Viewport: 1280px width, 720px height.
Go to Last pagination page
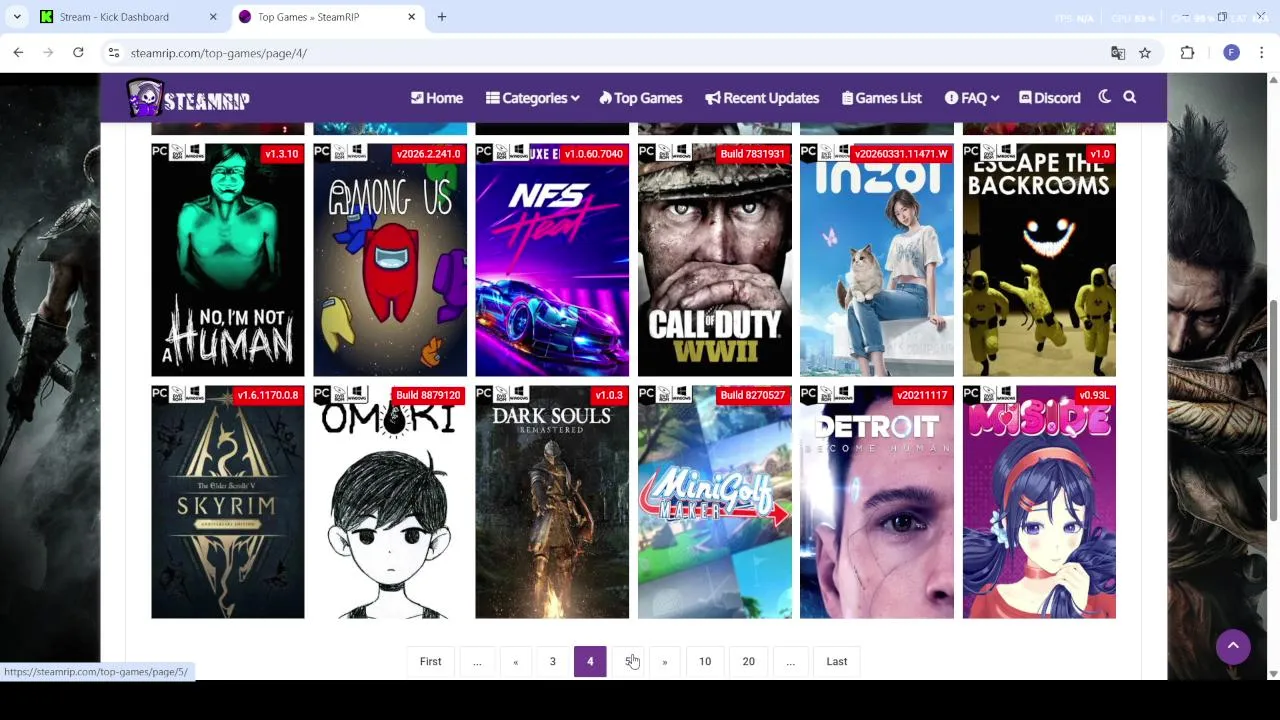tap(837, 661)
